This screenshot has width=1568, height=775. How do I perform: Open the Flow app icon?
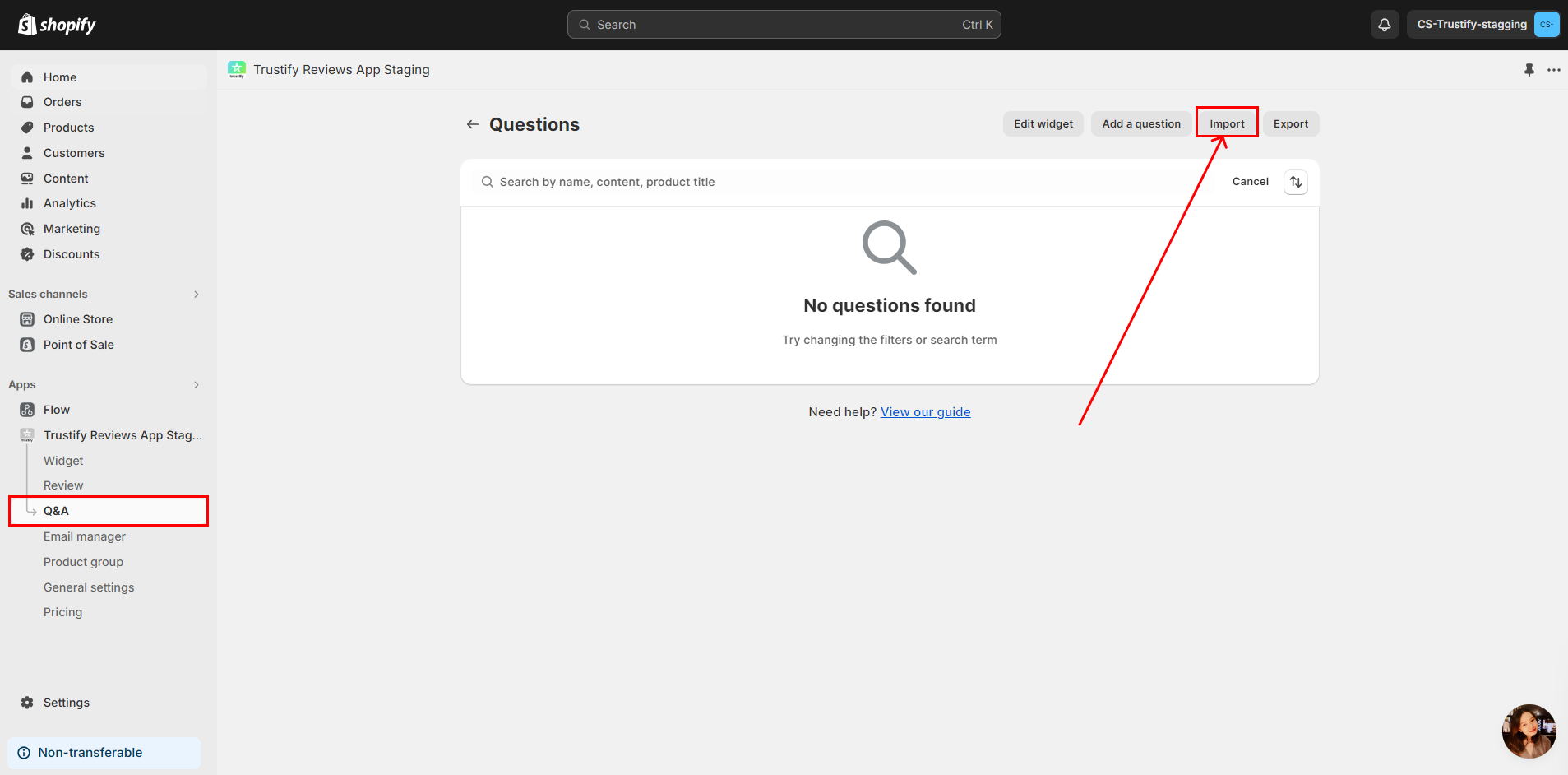27,409
